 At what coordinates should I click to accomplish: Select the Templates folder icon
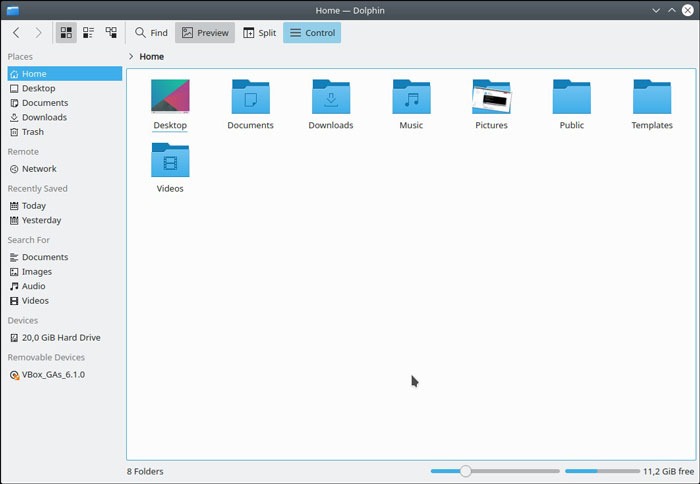pos(652,96)
